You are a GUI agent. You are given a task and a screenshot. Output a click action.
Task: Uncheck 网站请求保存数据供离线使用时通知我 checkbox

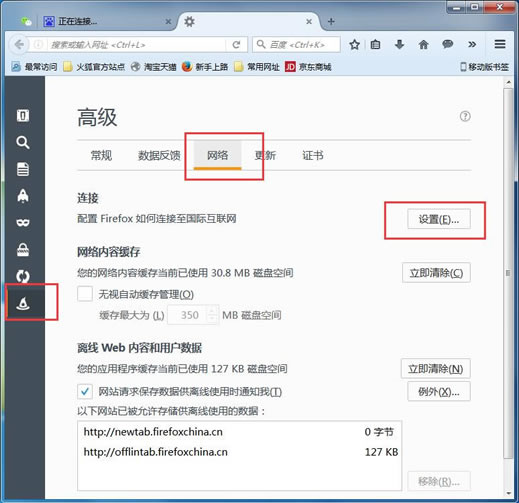pyautogui.click(x=85, y=391)
